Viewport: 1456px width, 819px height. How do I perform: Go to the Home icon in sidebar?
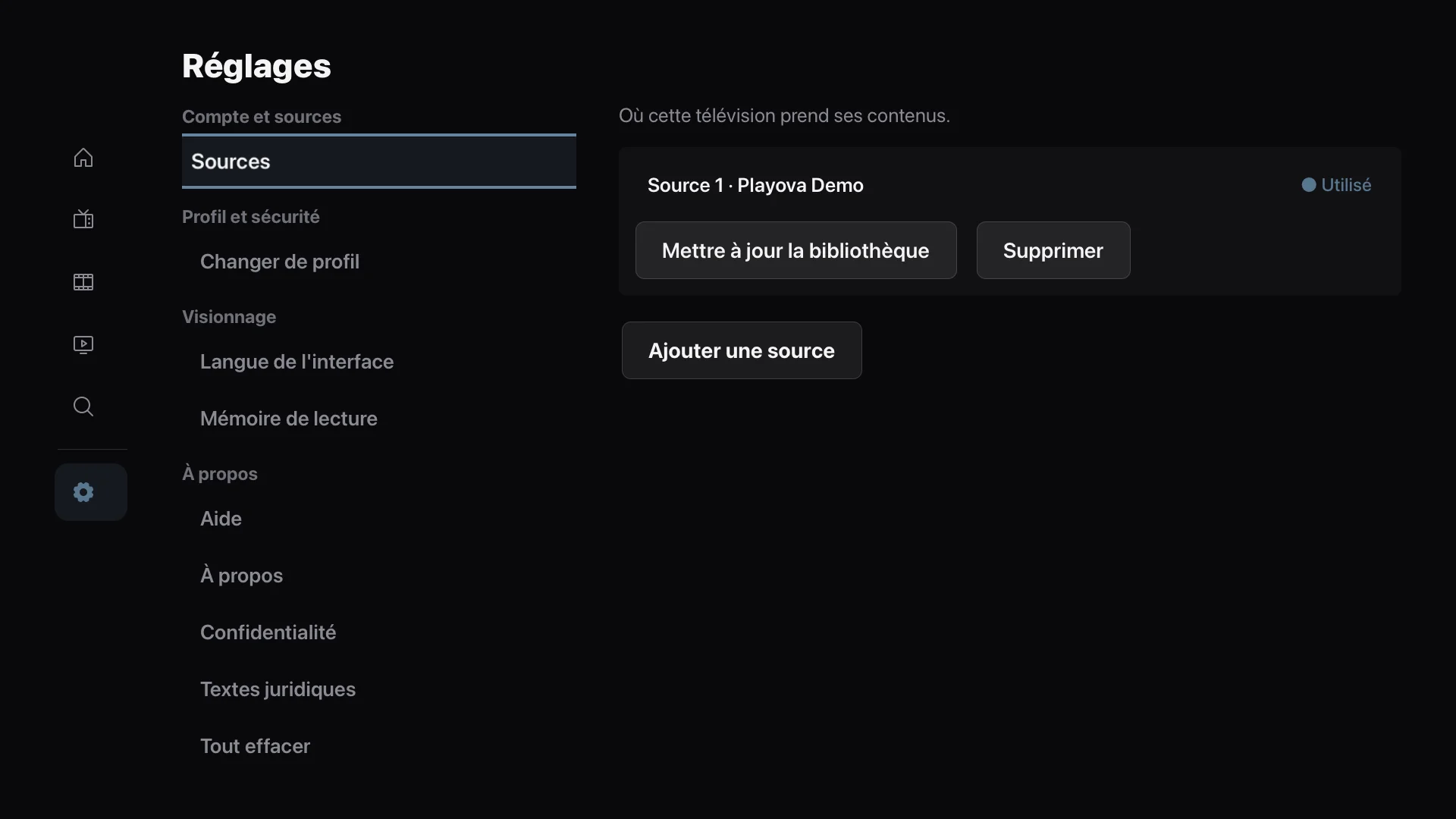[x=83, y=158]
